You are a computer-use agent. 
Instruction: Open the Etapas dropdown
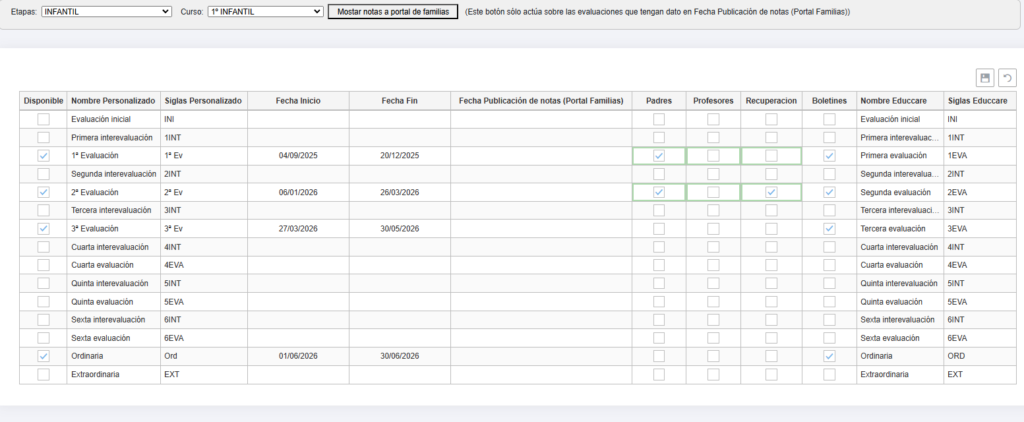pyautogui.click(x=107, y=11)
